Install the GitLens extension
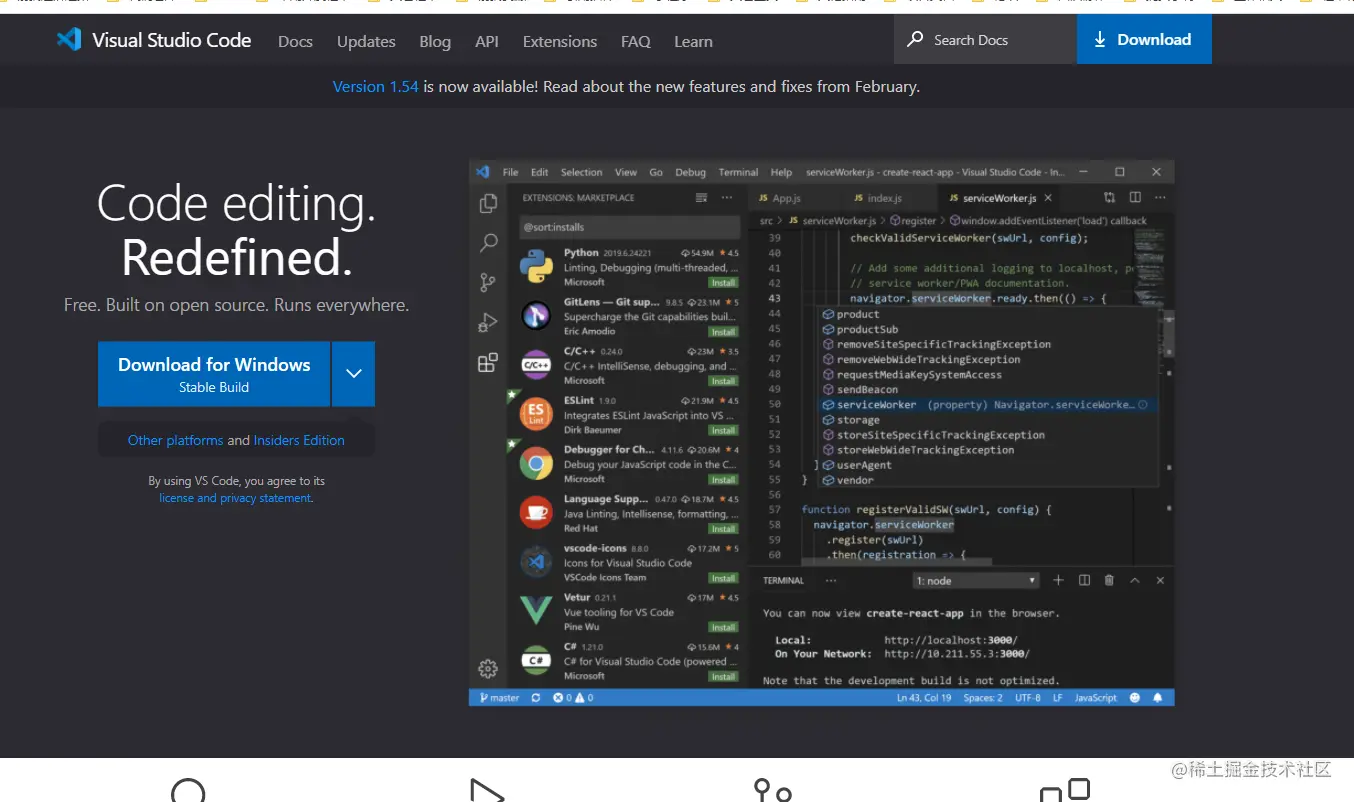The image size is (1354, 802). 723,332
